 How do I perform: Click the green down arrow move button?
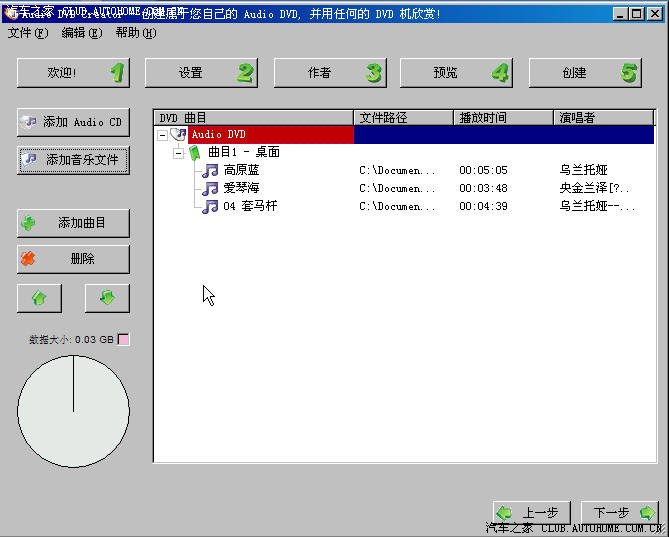click(x=107, y=298)
